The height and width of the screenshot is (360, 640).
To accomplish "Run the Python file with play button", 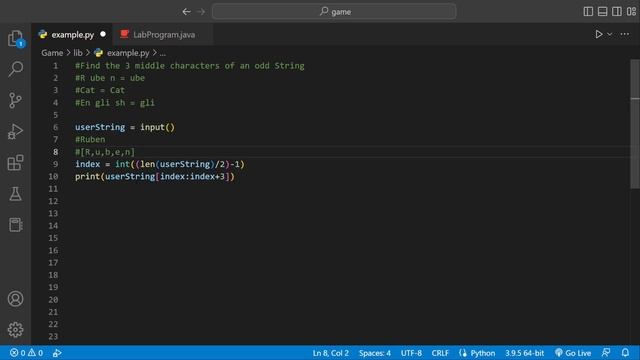I will [598, 34].
